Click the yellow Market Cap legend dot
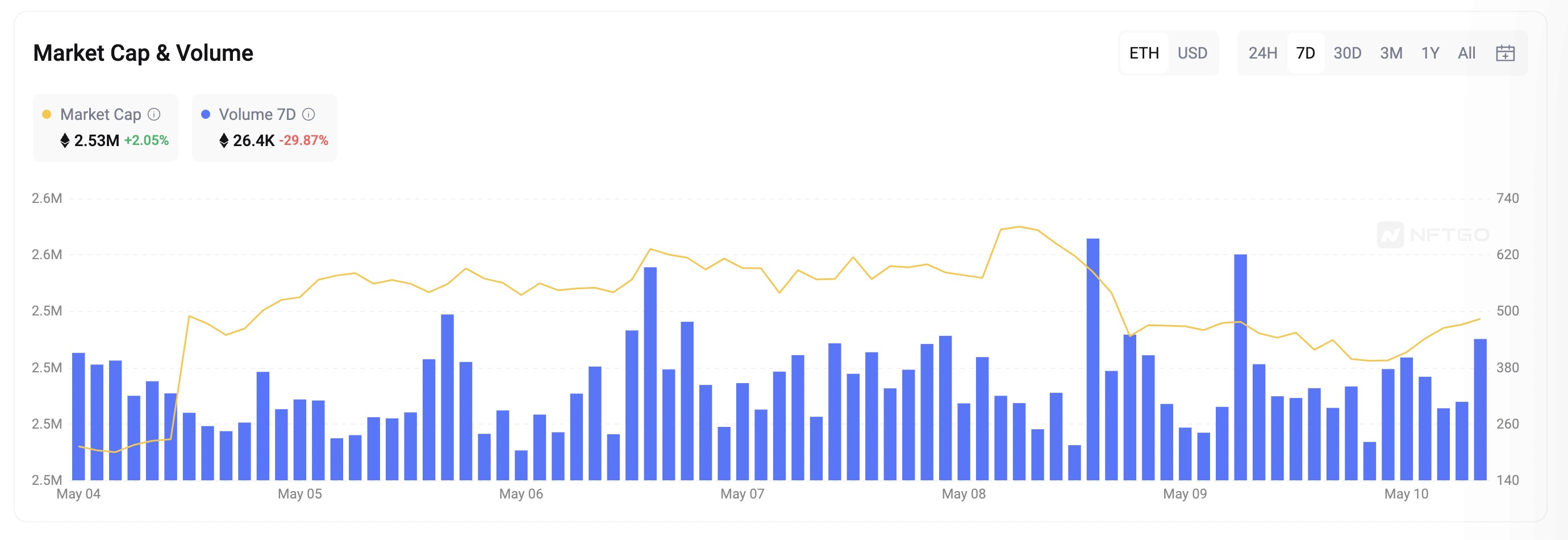This screenshot has width=1568, height=540. pos(46,114)
